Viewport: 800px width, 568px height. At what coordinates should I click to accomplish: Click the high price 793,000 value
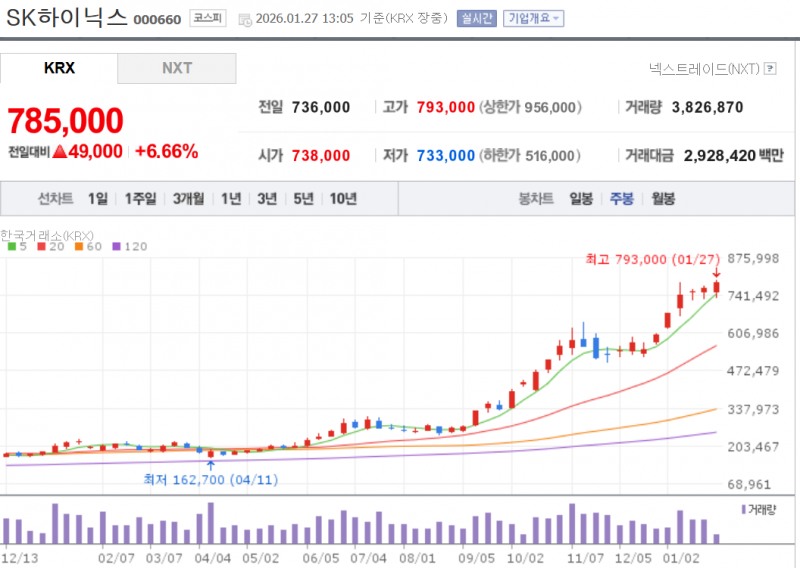(445, 107)
